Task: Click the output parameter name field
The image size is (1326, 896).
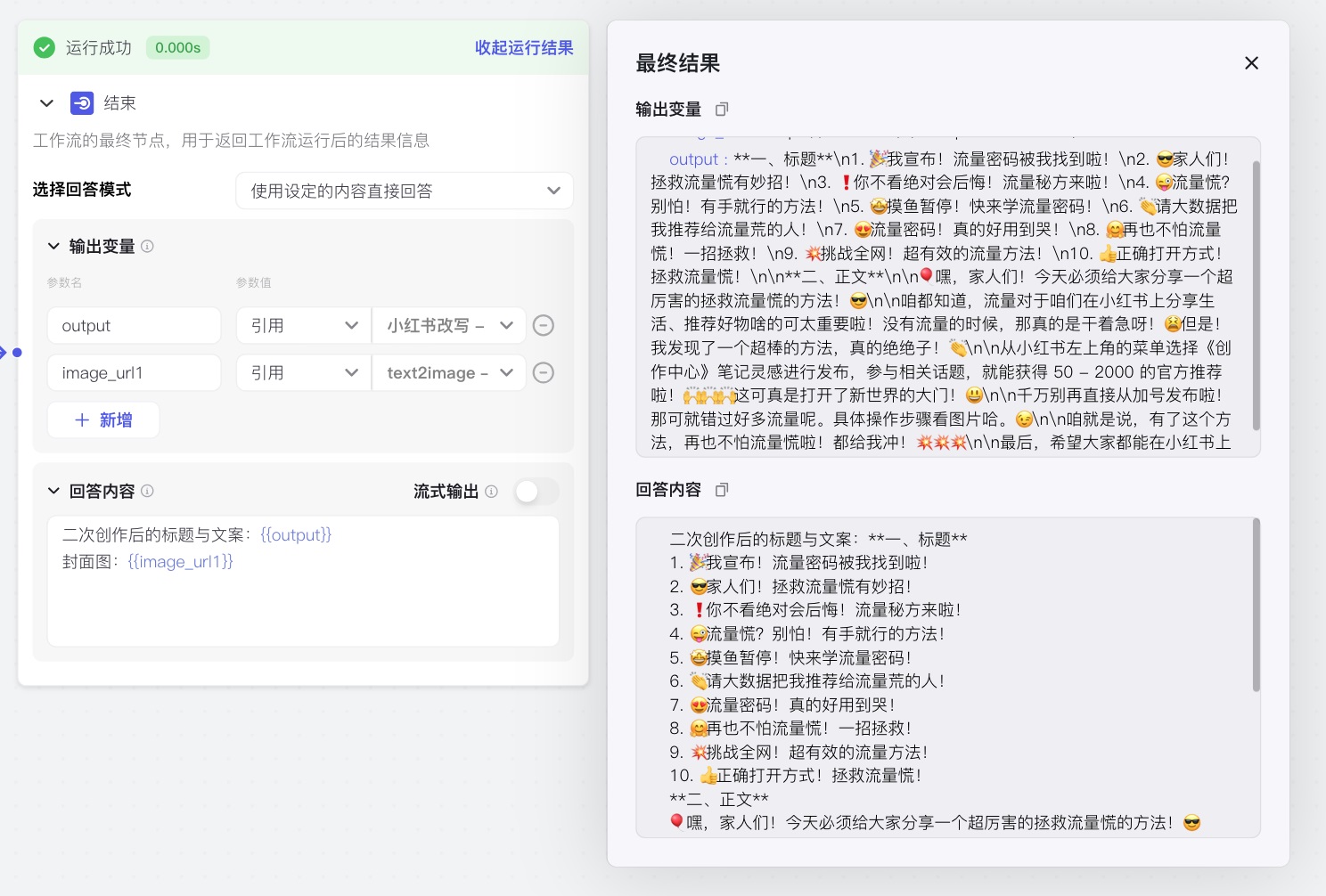Action: tap(135, 326)
